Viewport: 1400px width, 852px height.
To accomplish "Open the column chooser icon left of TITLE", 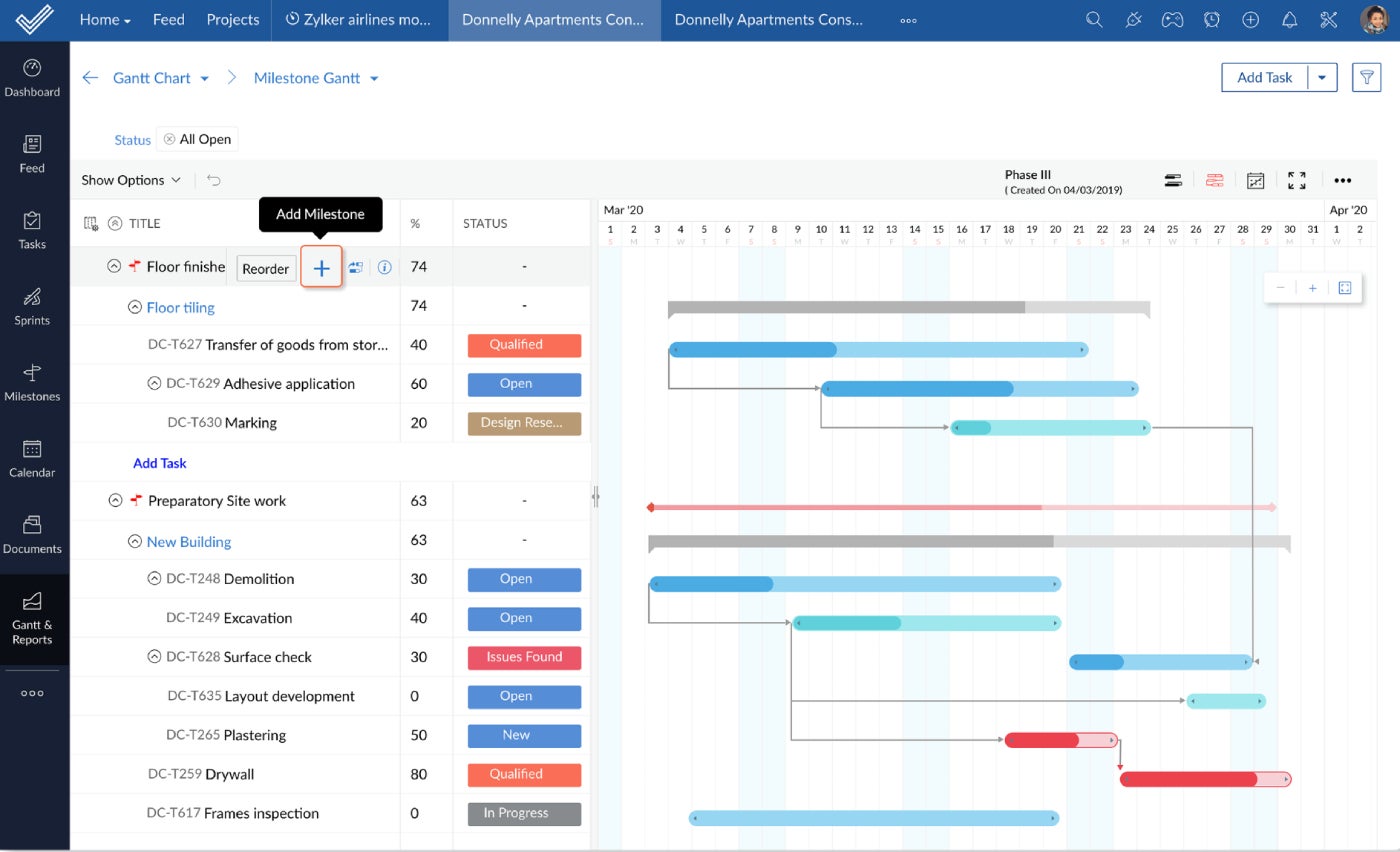I will [91, 224].
